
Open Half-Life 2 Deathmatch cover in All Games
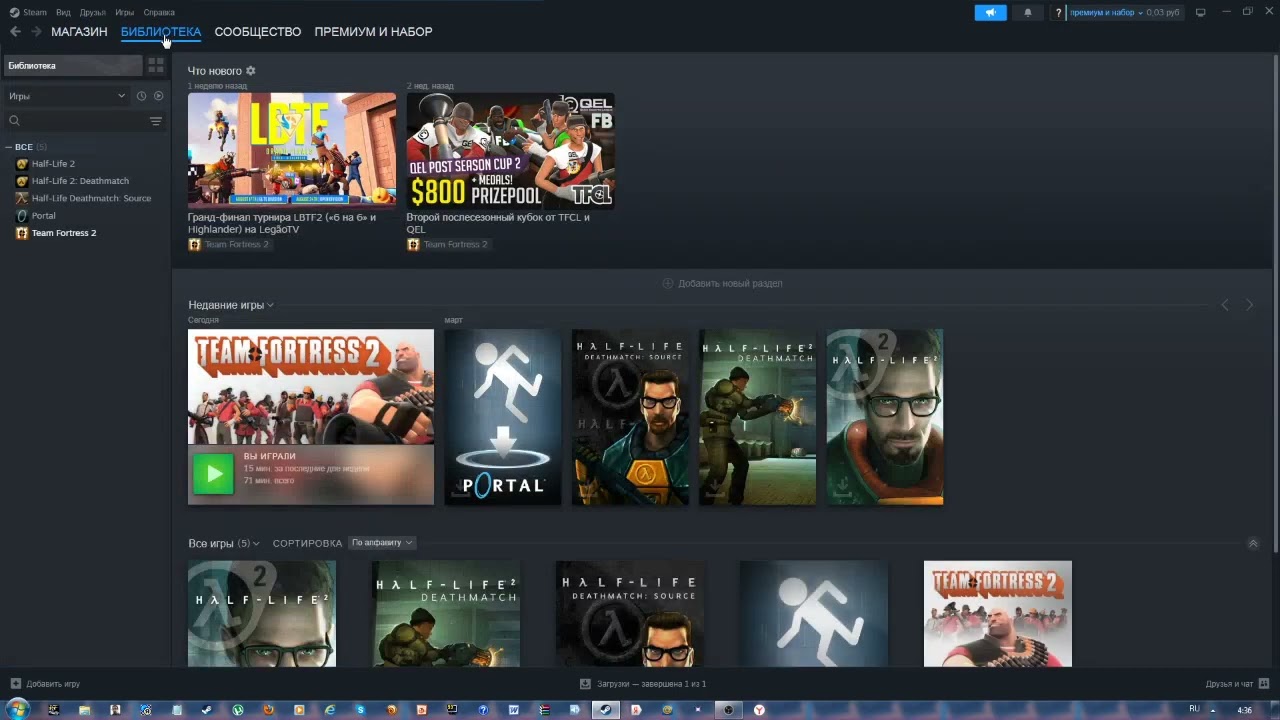coord(446,614)
